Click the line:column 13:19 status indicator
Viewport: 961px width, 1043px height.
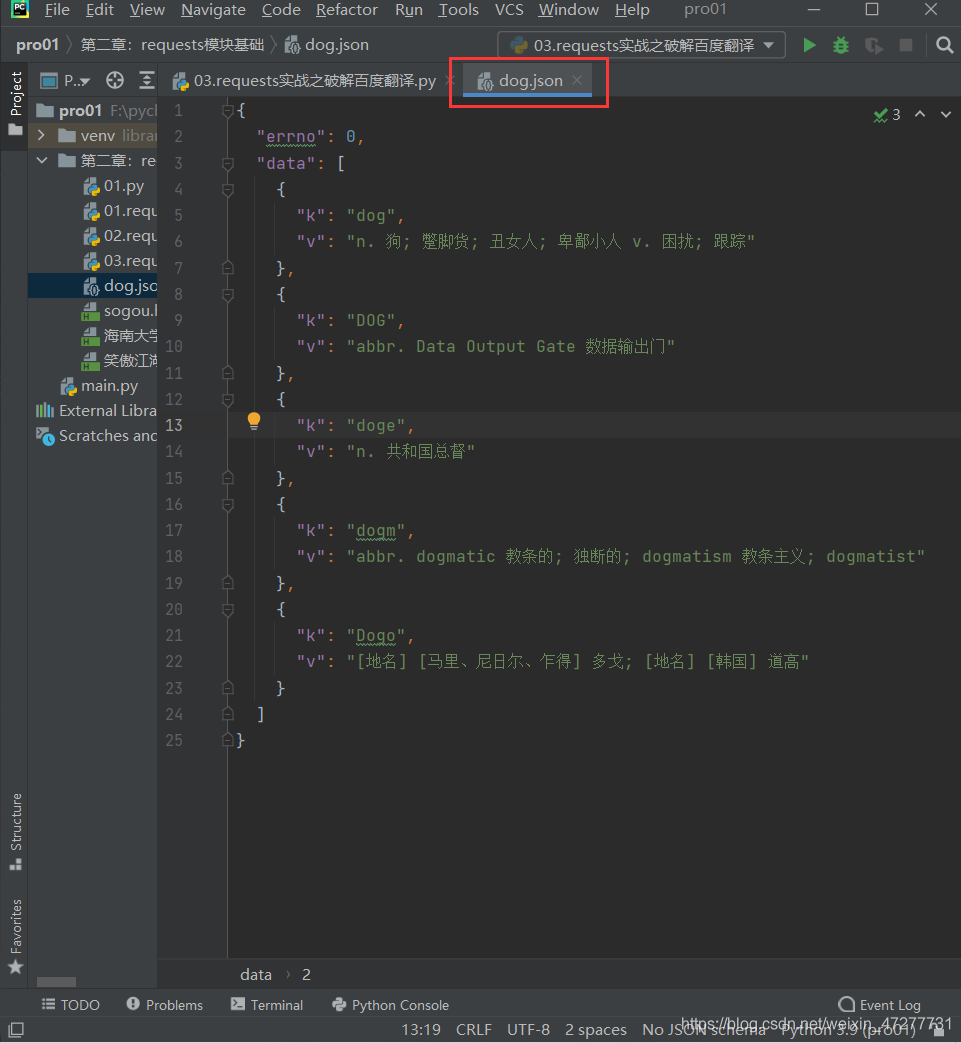421,1030
